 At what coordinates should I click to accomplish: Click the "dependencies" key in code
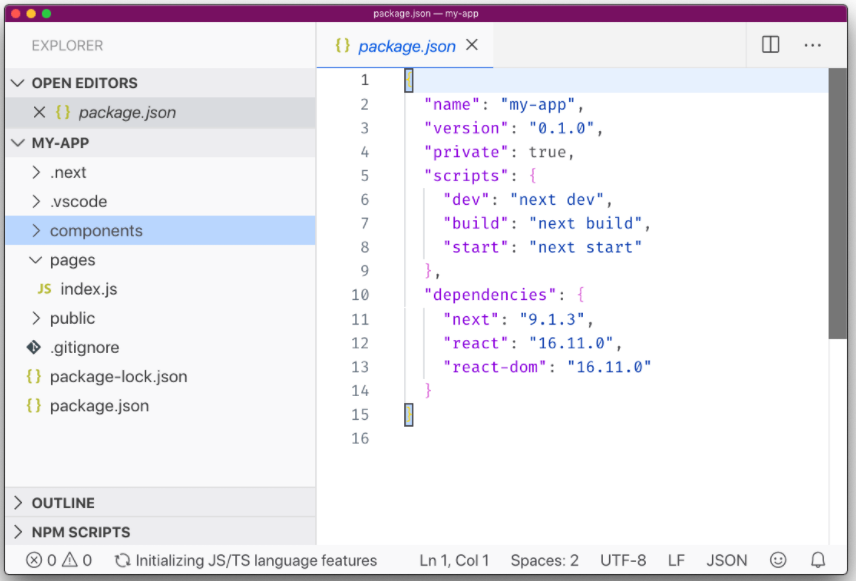click(490, 295)
